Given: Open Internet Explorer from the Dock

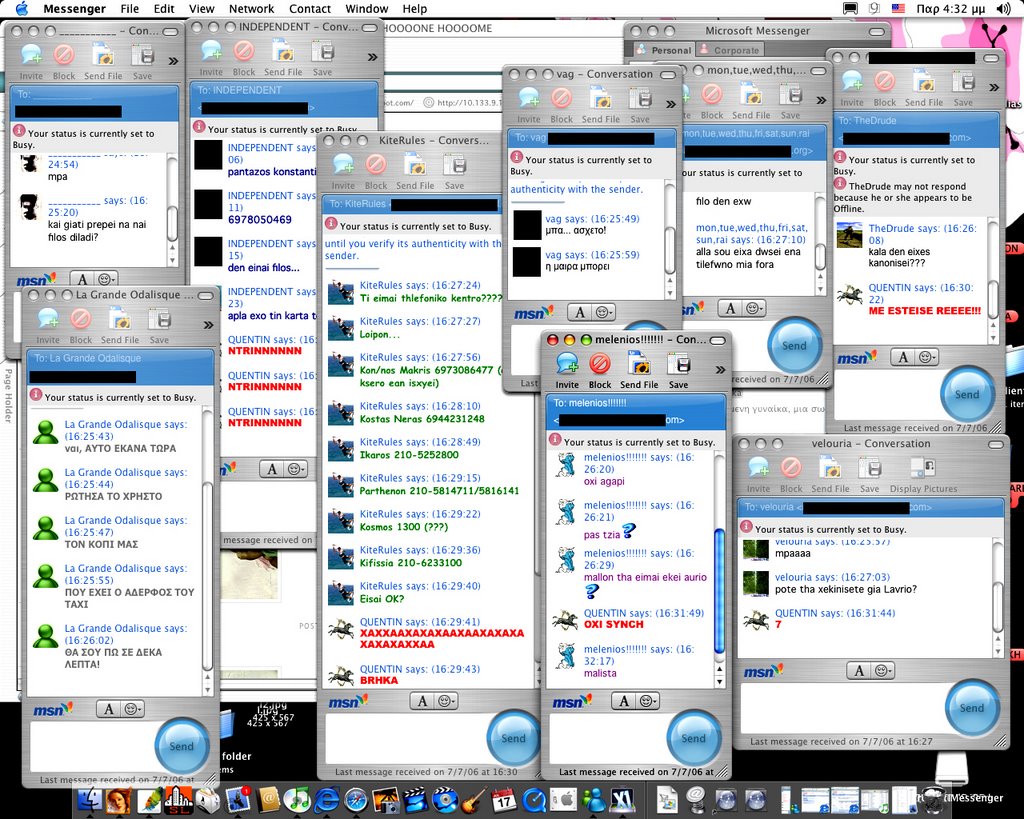Looking at the screenshot, I should pos(327,799).
